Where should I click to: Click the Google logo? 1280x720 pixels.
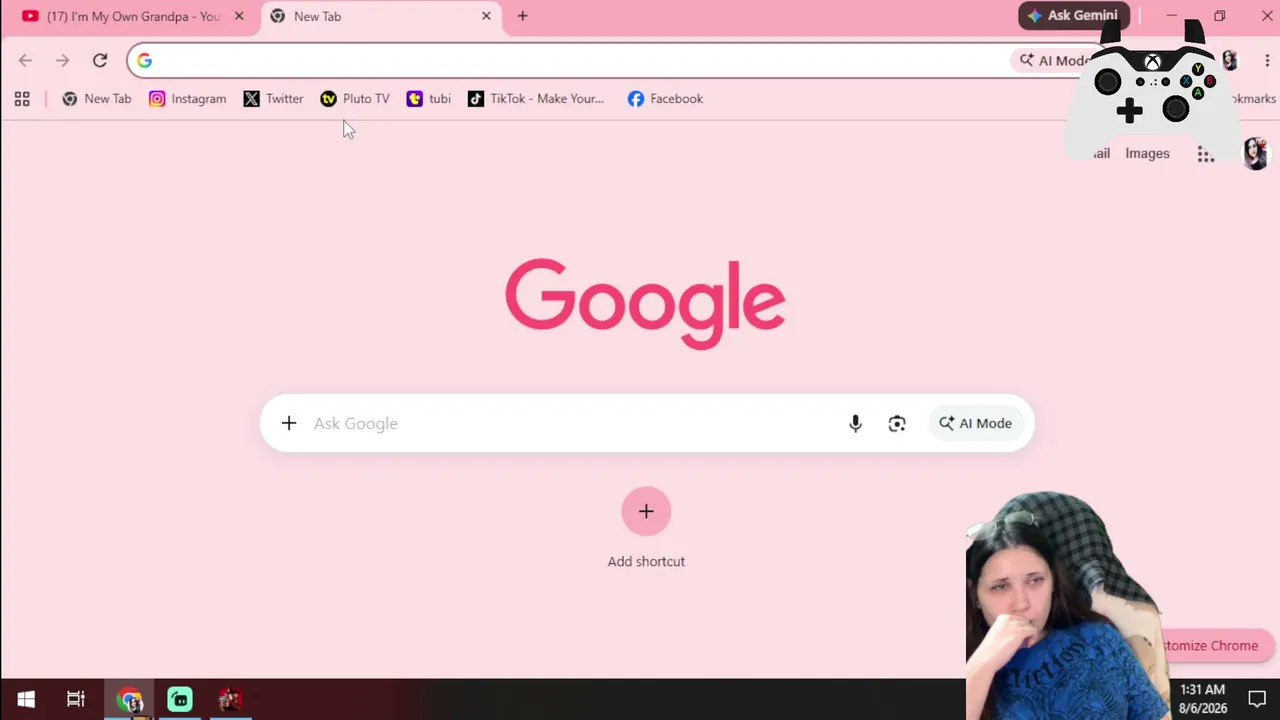(x=645, y=303)
